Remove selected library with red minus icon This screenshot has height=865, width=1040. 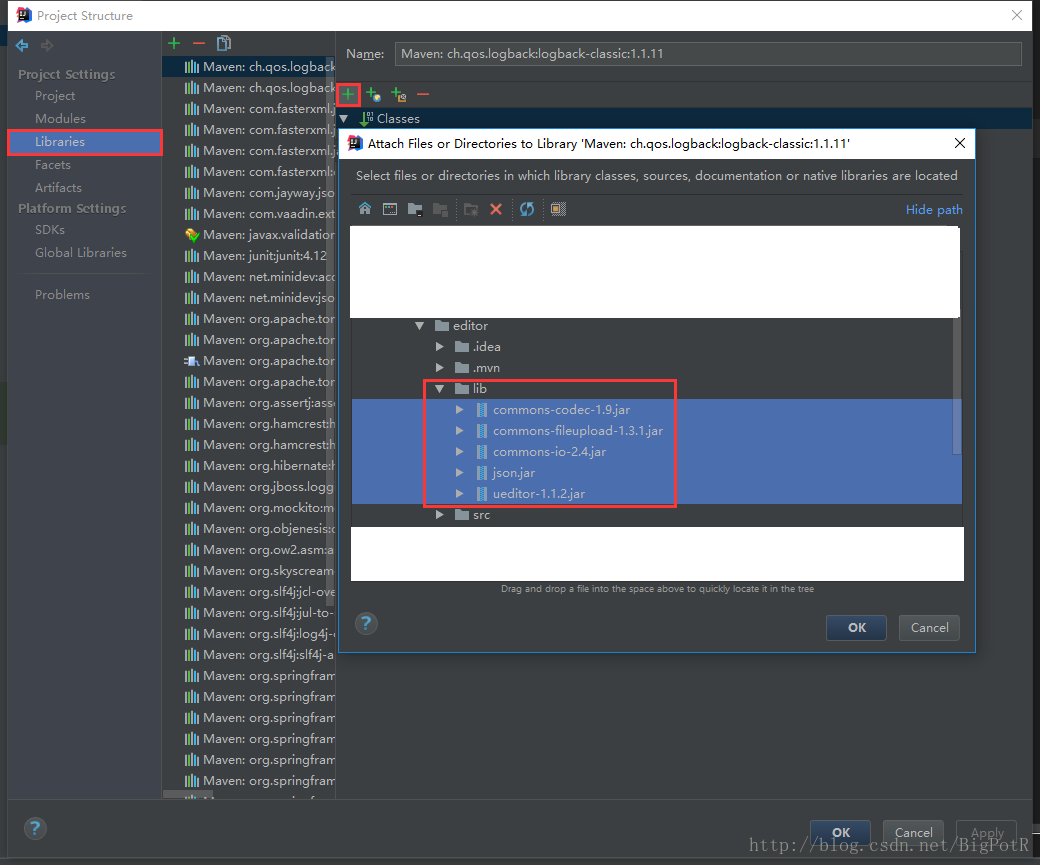(x=199, y=43)
